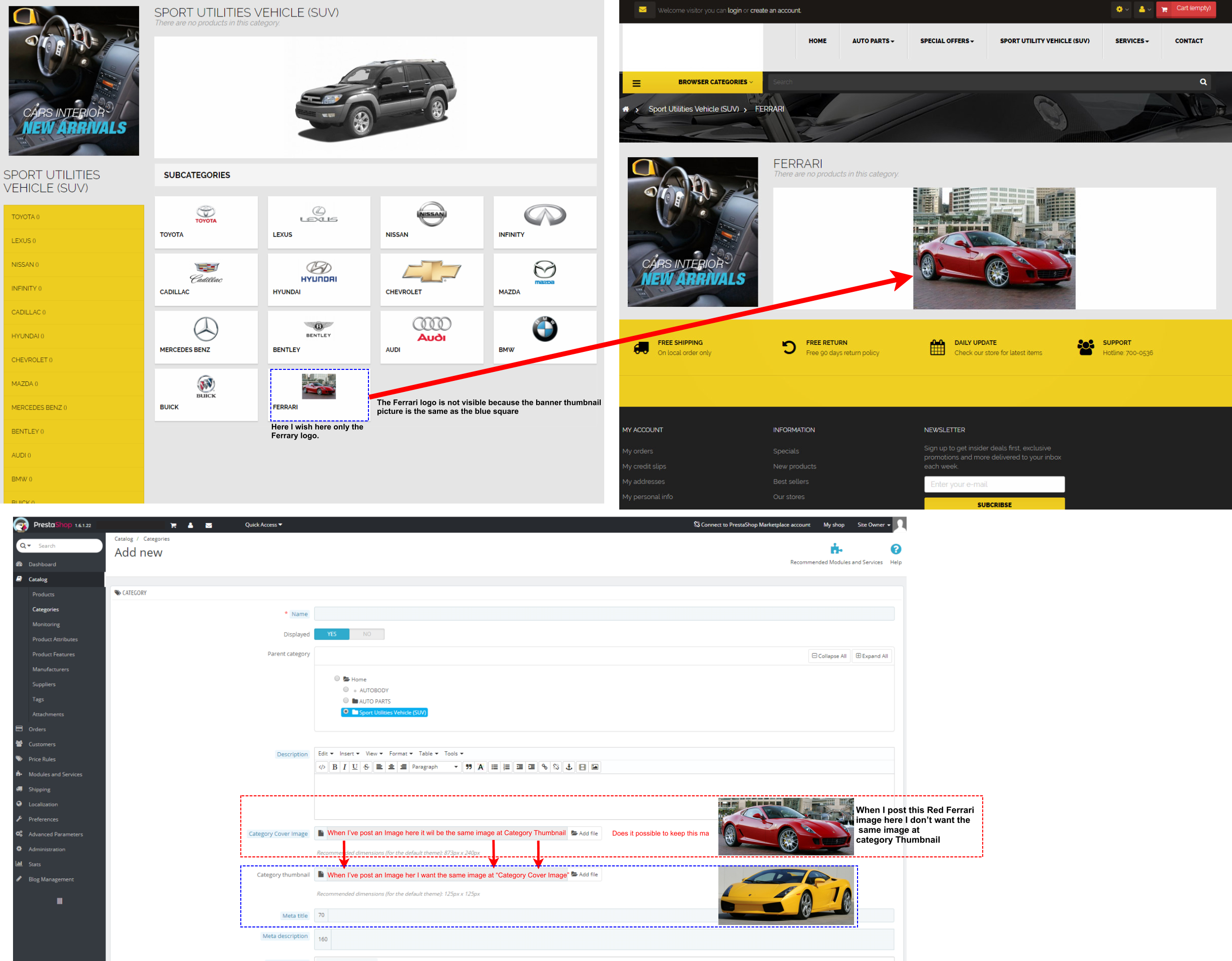Select the AUTO PARTS parent category radio
The image size is (1232, 961).
[346, 700]
